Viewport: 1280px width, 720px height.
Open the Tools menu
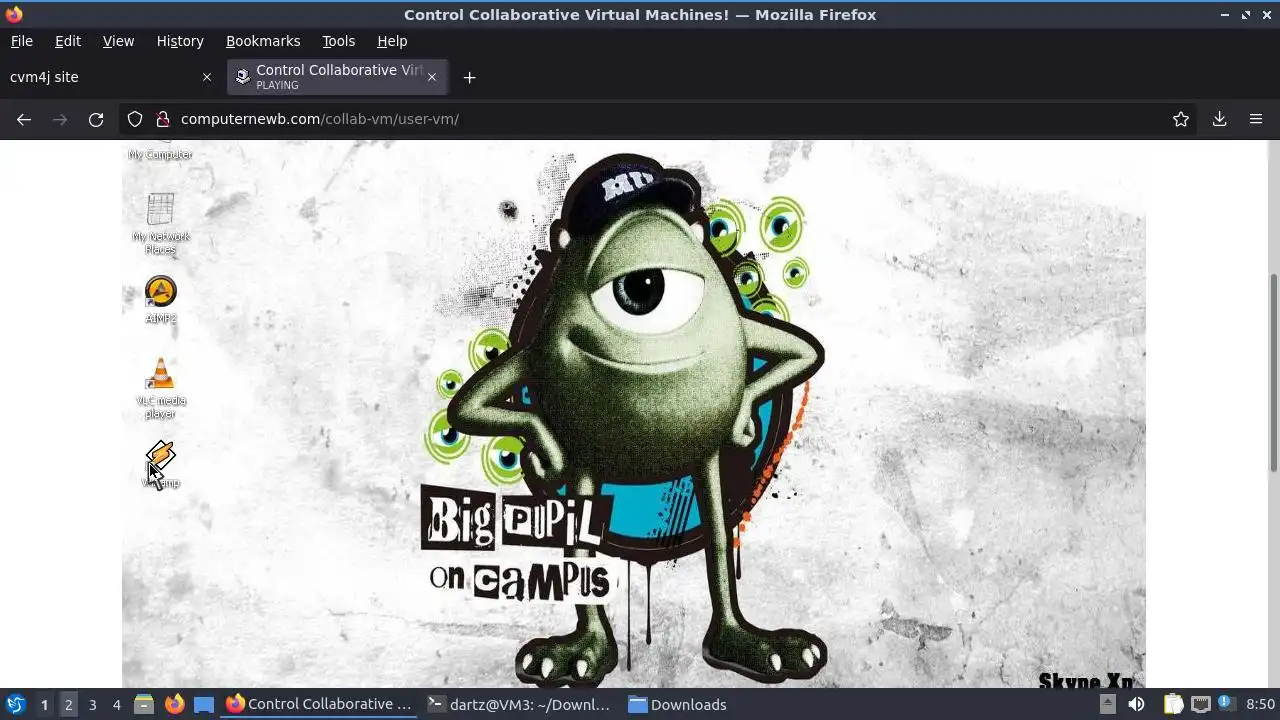(338, 41)
